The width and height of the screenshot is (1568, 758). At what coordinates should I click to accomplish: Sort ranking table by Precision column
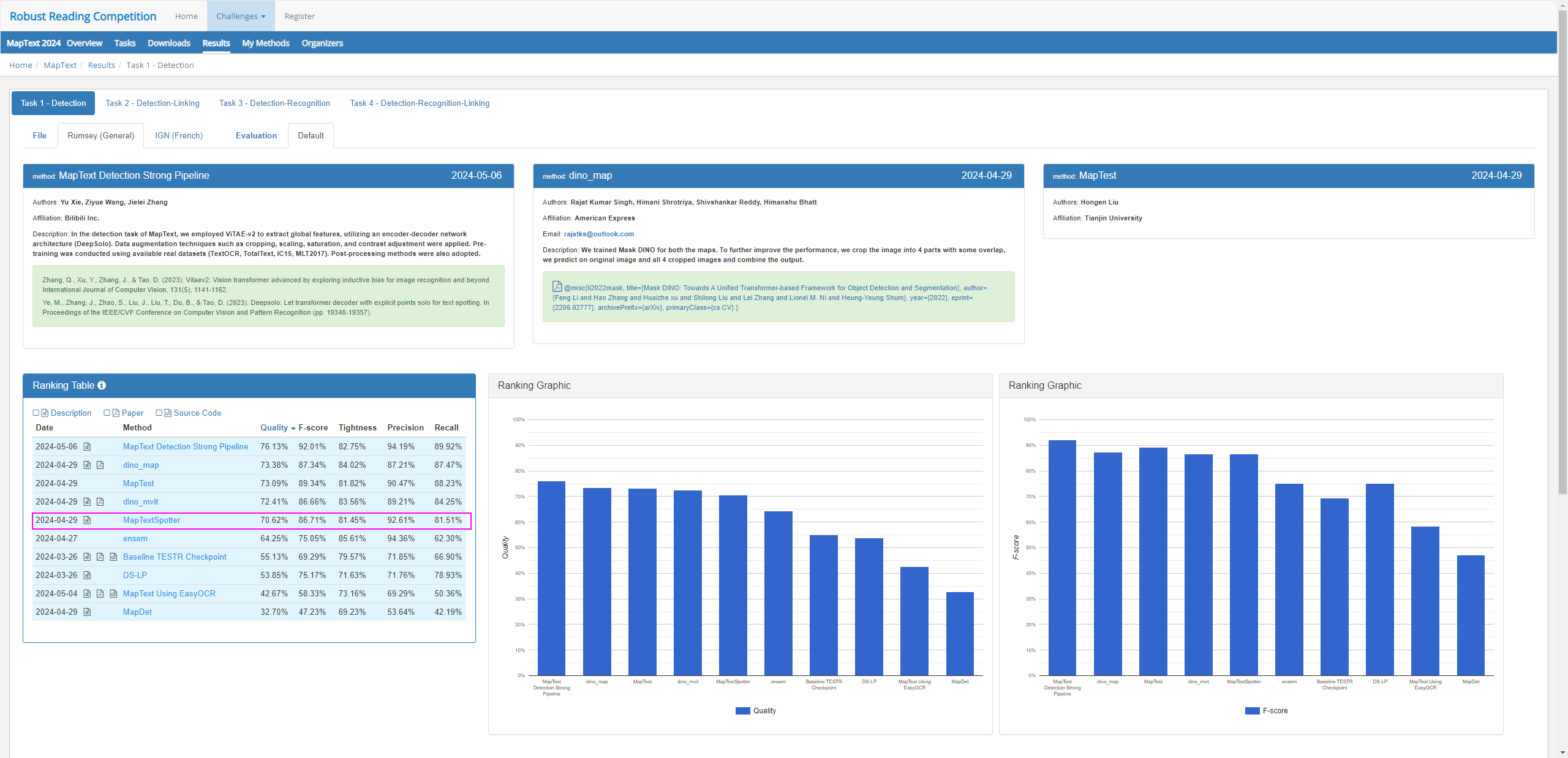click(405, 428)
